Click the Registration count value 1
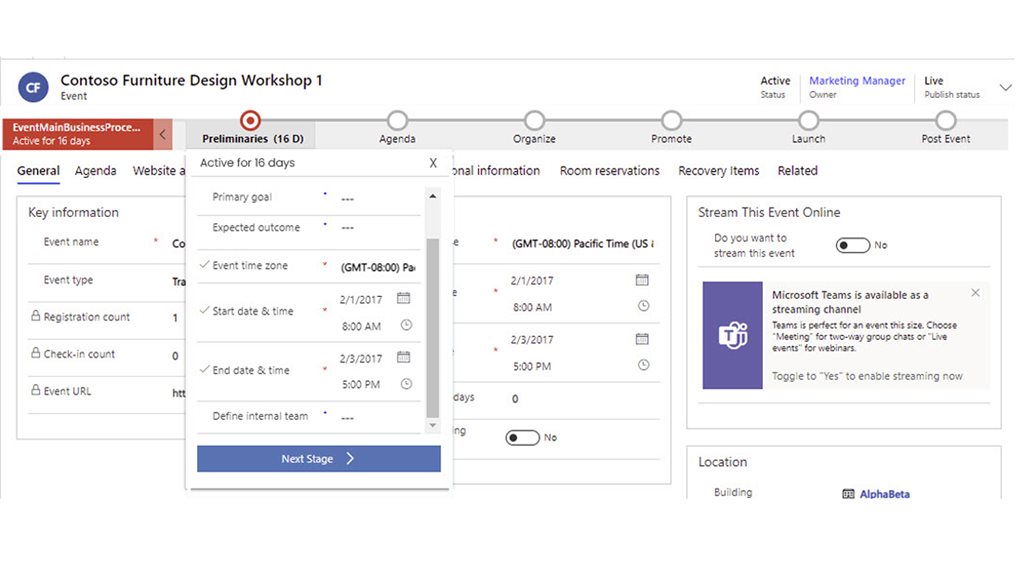 coord(175,318)
